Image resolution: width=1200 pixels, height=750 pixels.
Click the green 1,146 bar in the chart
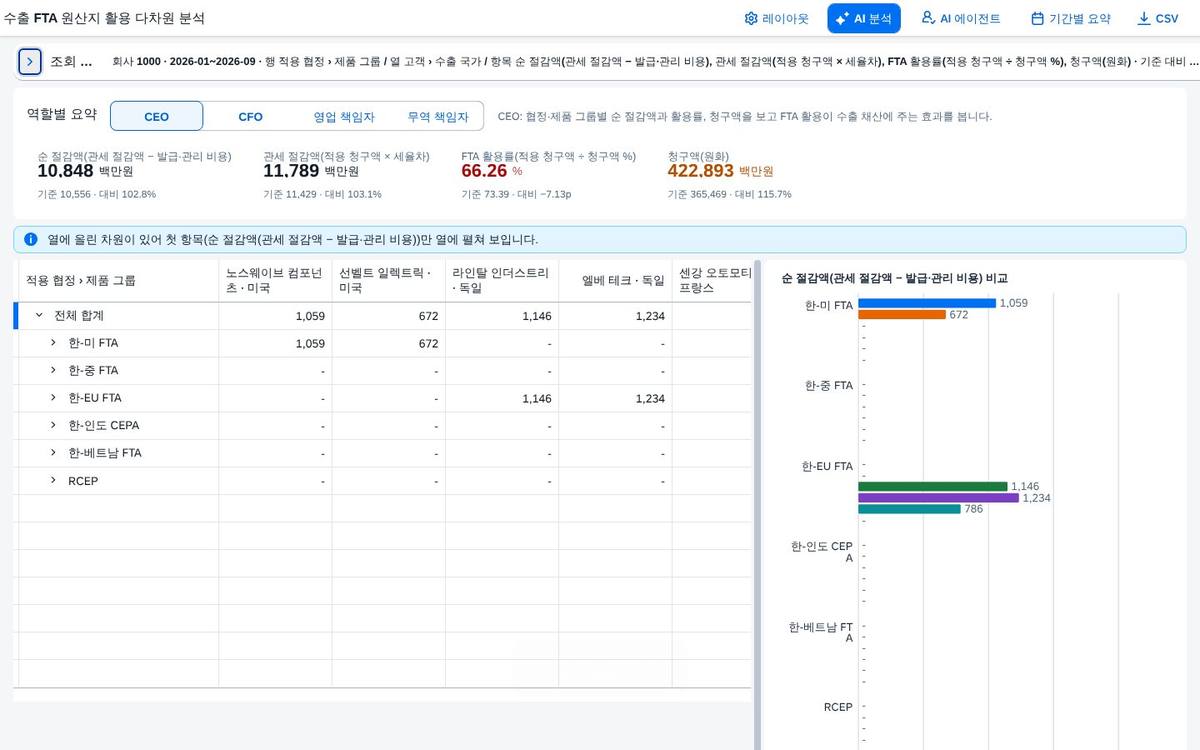click(x=933, y=487)
